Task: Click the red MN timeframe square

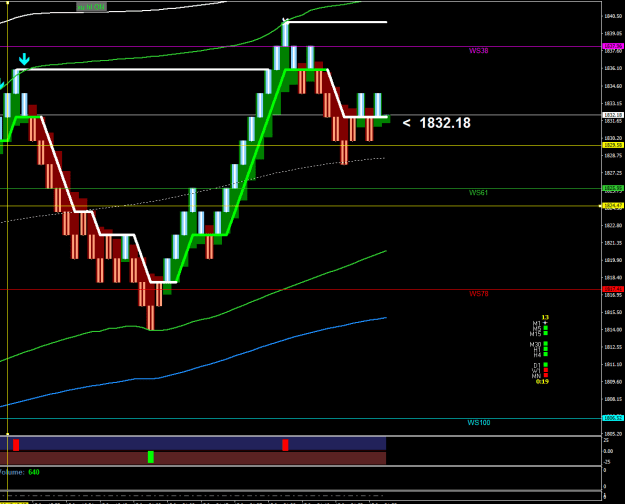Action: pos(546,375)
